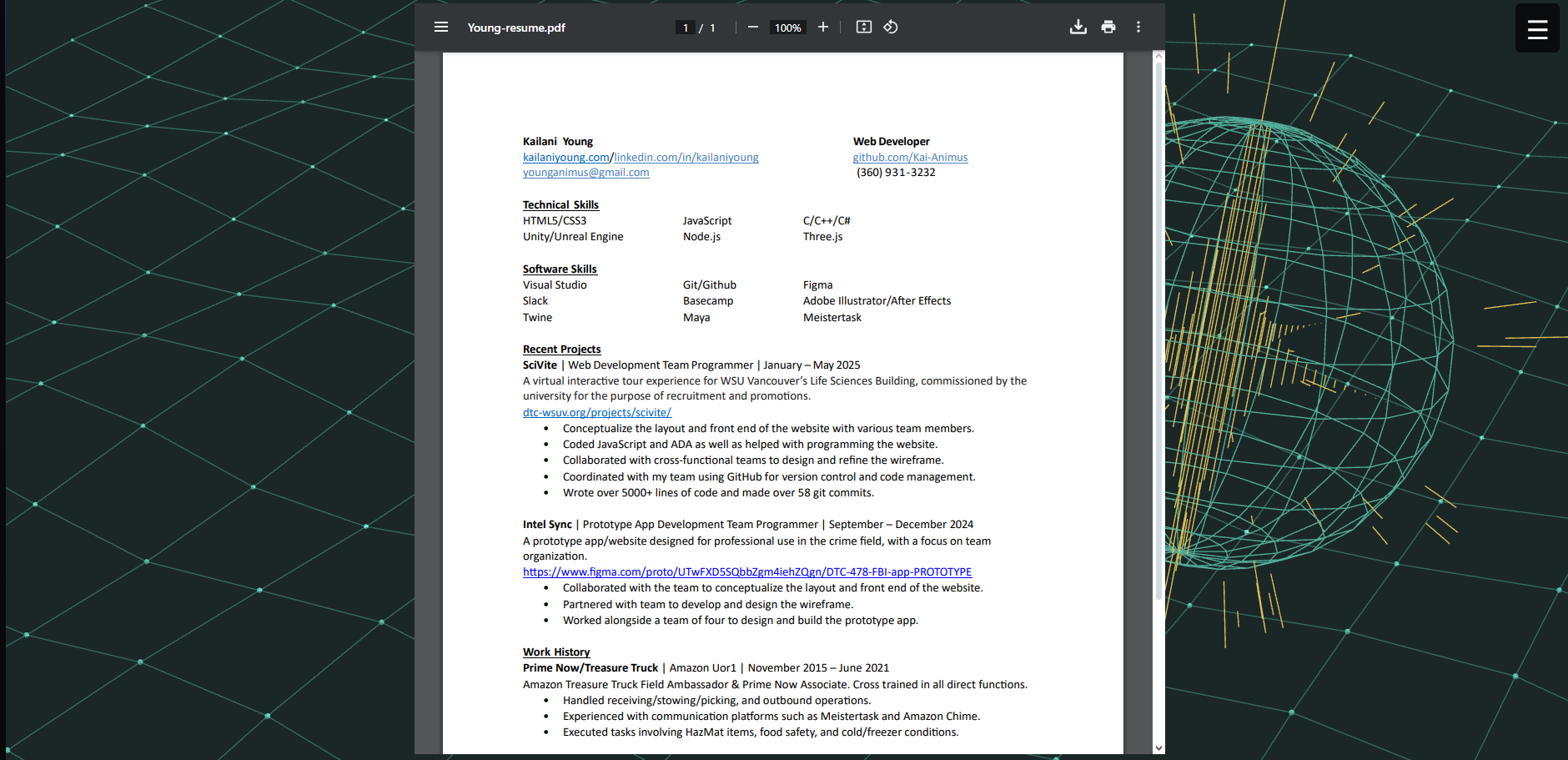Select the Young-resume.pdf title text
Viewport: 1568px width, 760px height.
tap(516, 28)
